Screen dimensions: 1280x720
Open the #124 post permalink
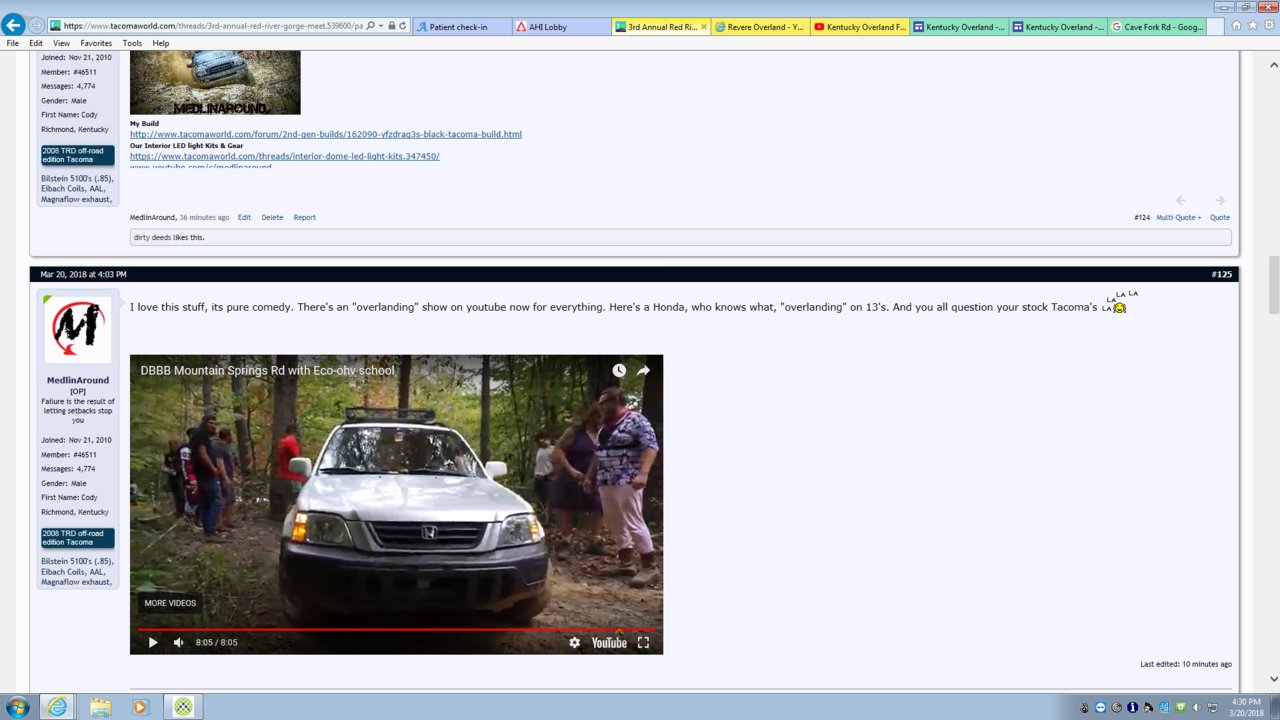pyautogui.click(x=1142, y=217)
